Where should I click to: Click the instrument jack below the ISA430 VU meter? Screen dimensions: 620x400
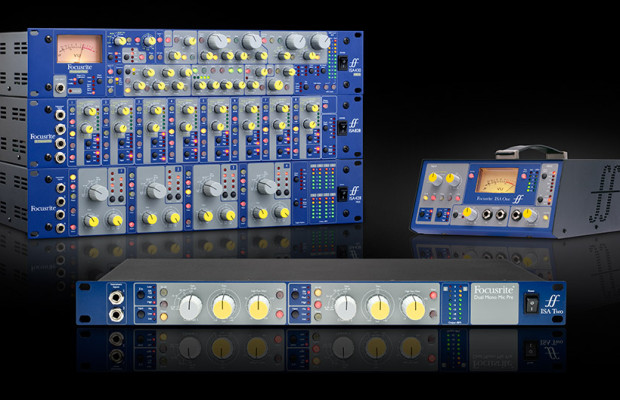[x=60, y=88]
